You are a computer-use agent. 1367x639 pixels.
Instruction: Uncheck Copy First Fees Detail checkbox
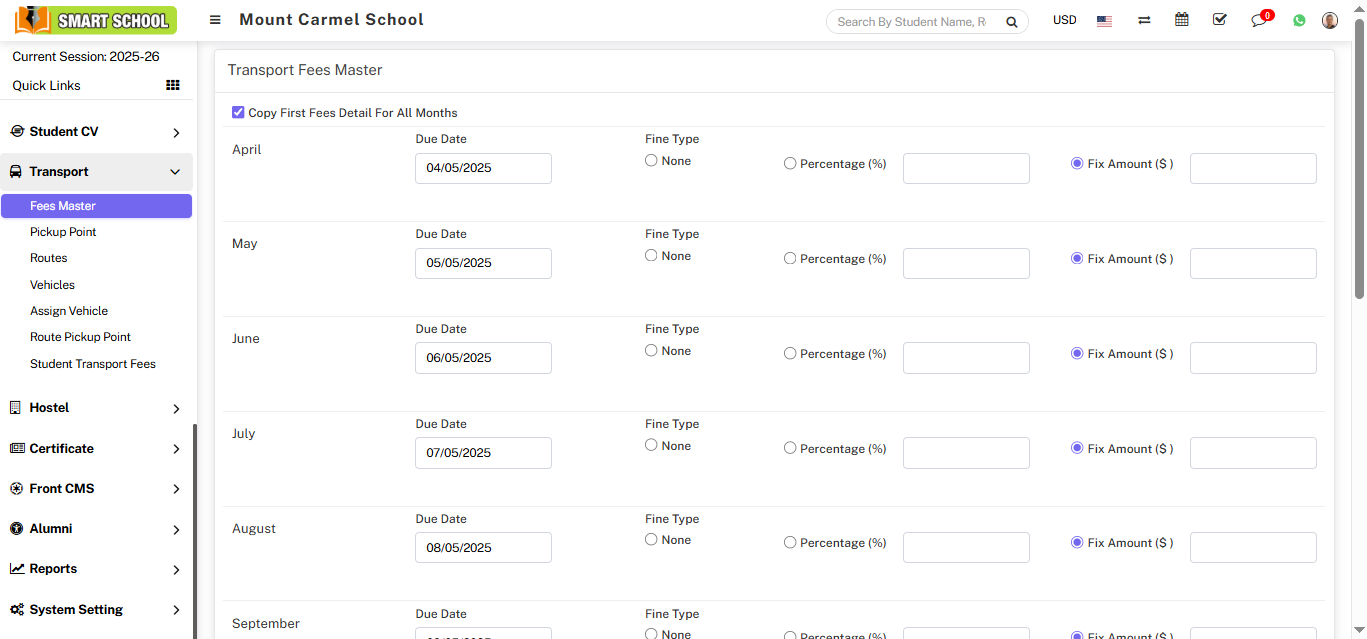(x=238, y=113)
